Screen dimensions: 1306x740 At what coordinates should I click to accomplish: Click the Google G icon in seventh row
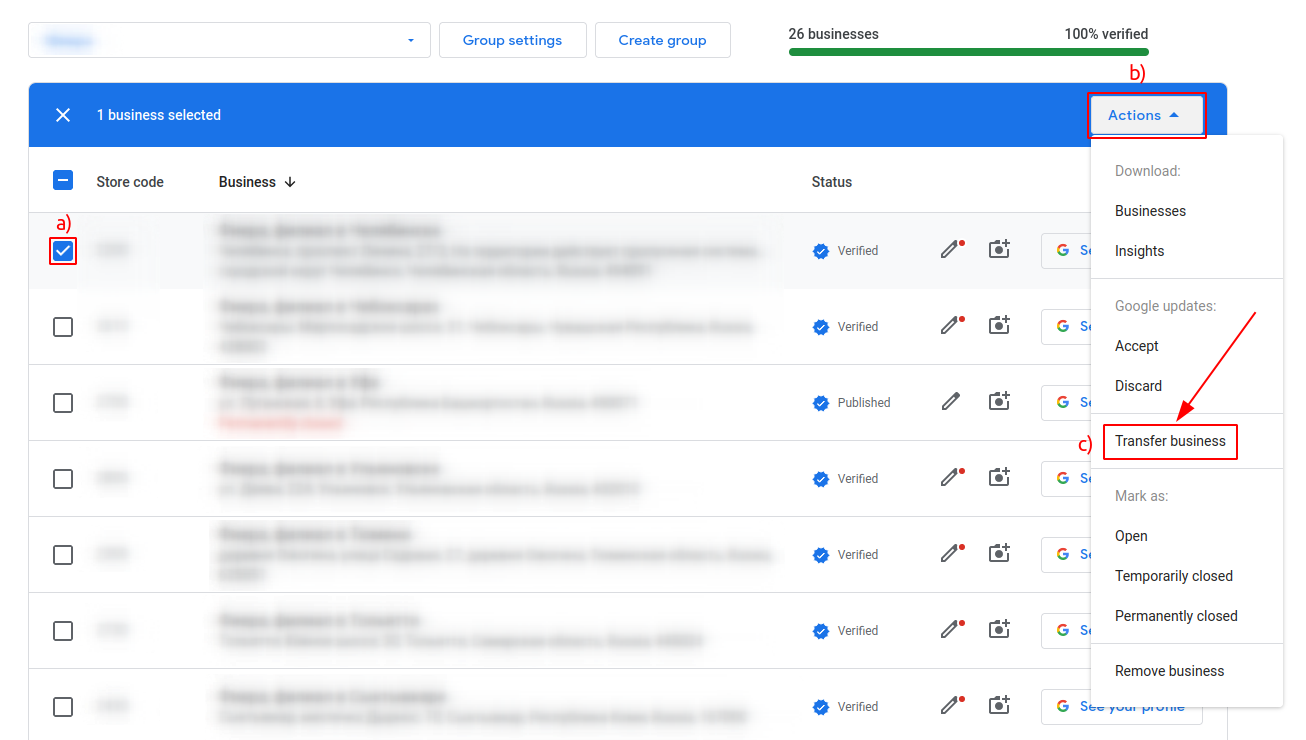tap(1063, 706)
